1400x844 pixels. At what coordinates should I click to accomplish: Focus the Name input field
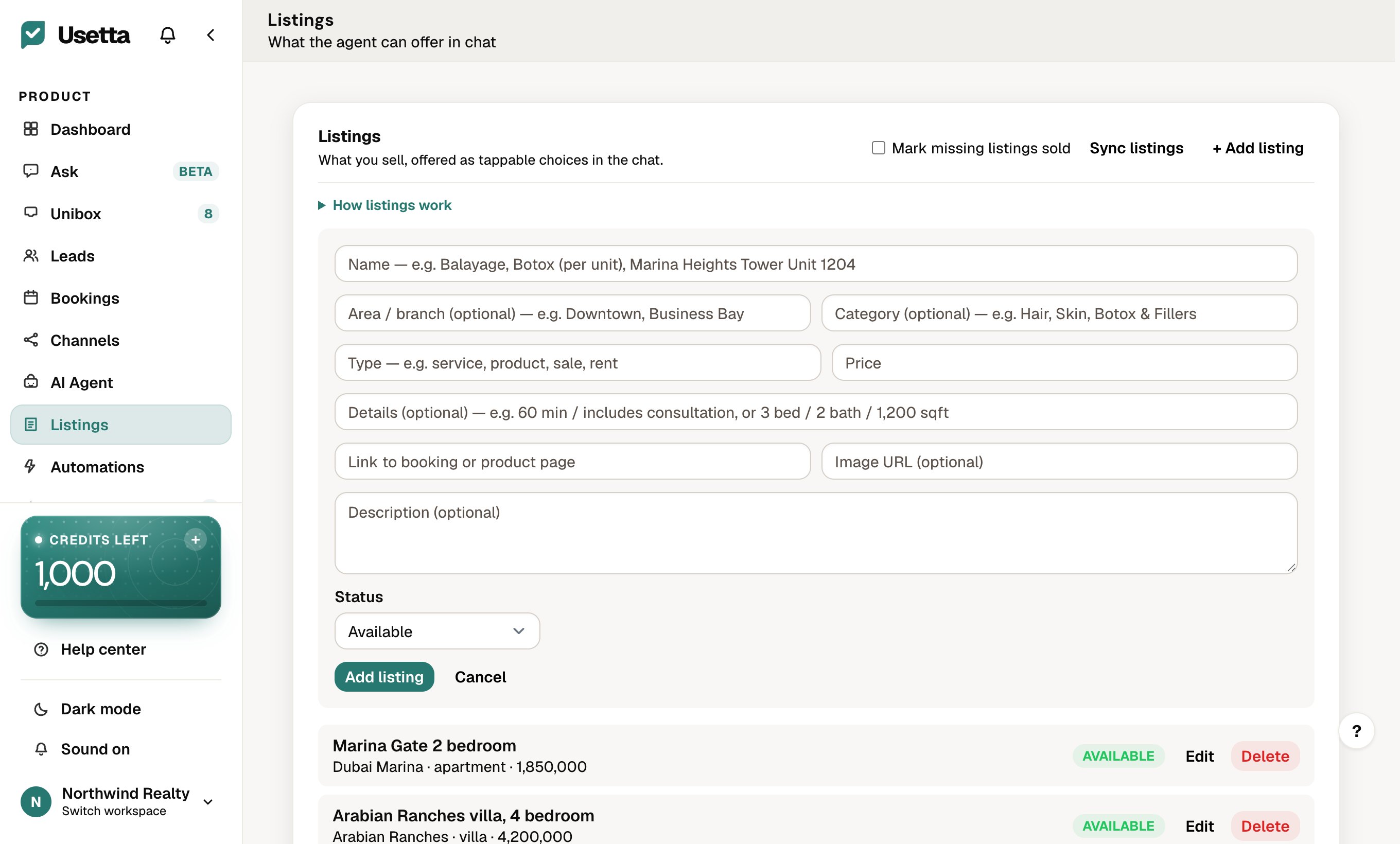pos(816,263)
